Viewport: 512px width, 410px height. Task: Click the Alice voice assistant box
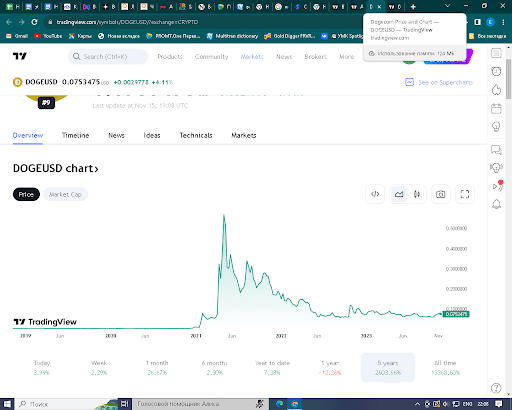click(200, 404)
